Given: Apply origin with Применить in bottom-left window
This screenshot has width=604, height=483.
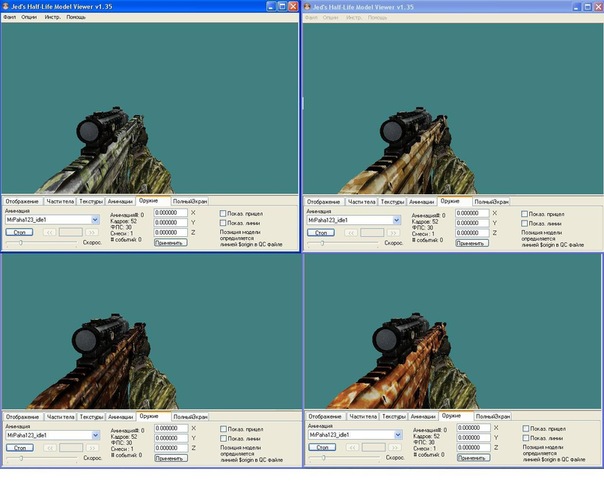Looking at the screenshot, I should point(171,458).
